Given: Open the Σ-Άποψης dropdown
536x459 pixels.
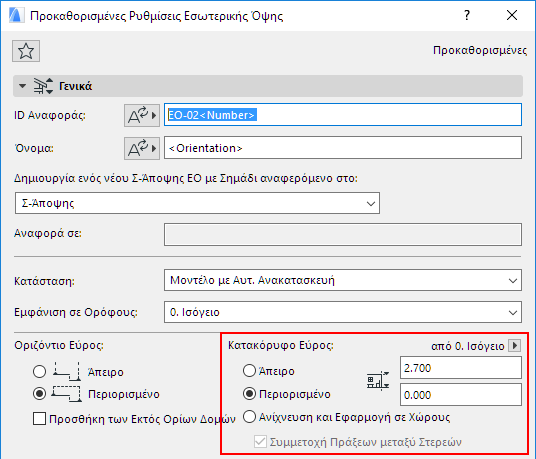Looking at the screenshot, I should coord(197,203).
